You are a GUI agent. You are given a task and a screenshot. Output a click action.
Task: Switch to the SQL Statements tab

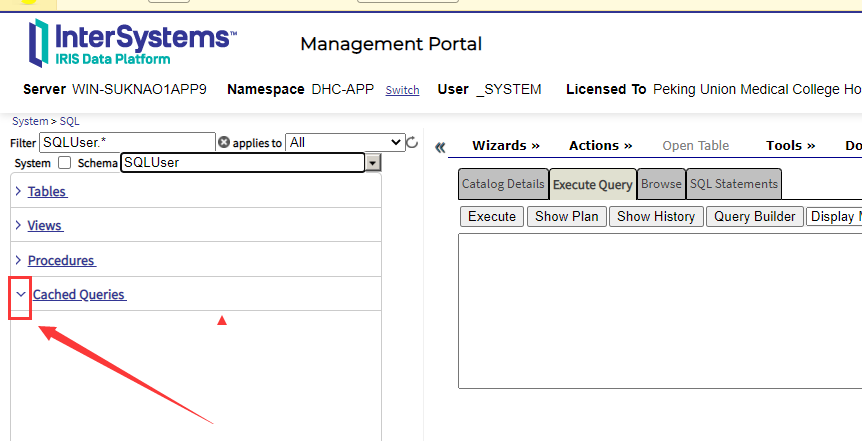point(733,184)
